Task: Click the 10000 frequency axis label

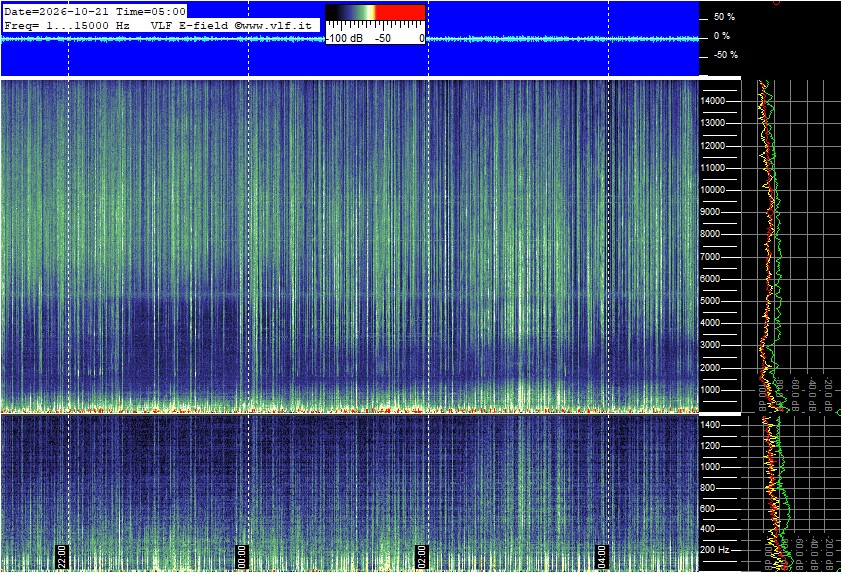Action: [x=712, y=190]
